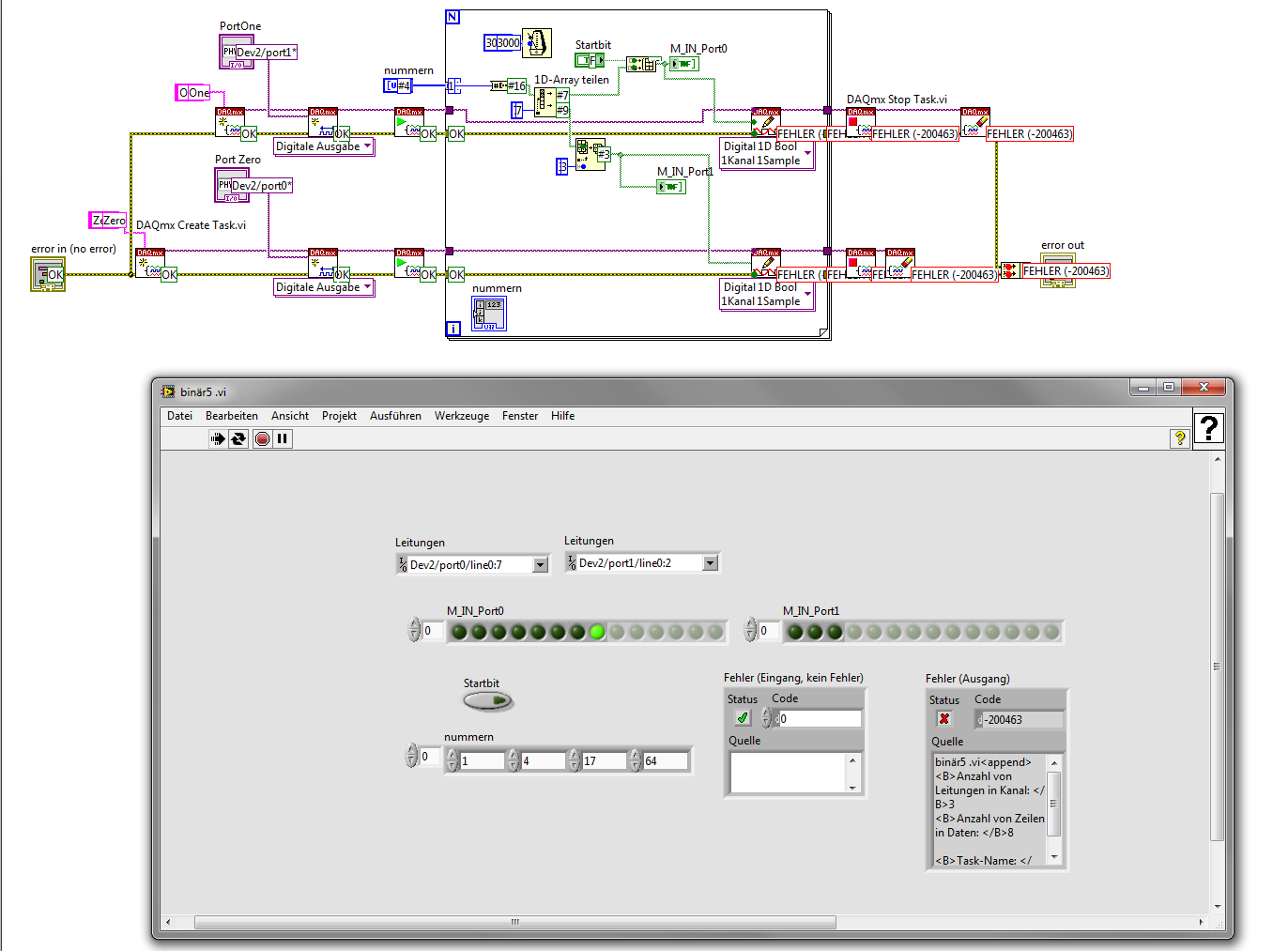Select the upper DAQmx Create Channel node

pos(323,123)
